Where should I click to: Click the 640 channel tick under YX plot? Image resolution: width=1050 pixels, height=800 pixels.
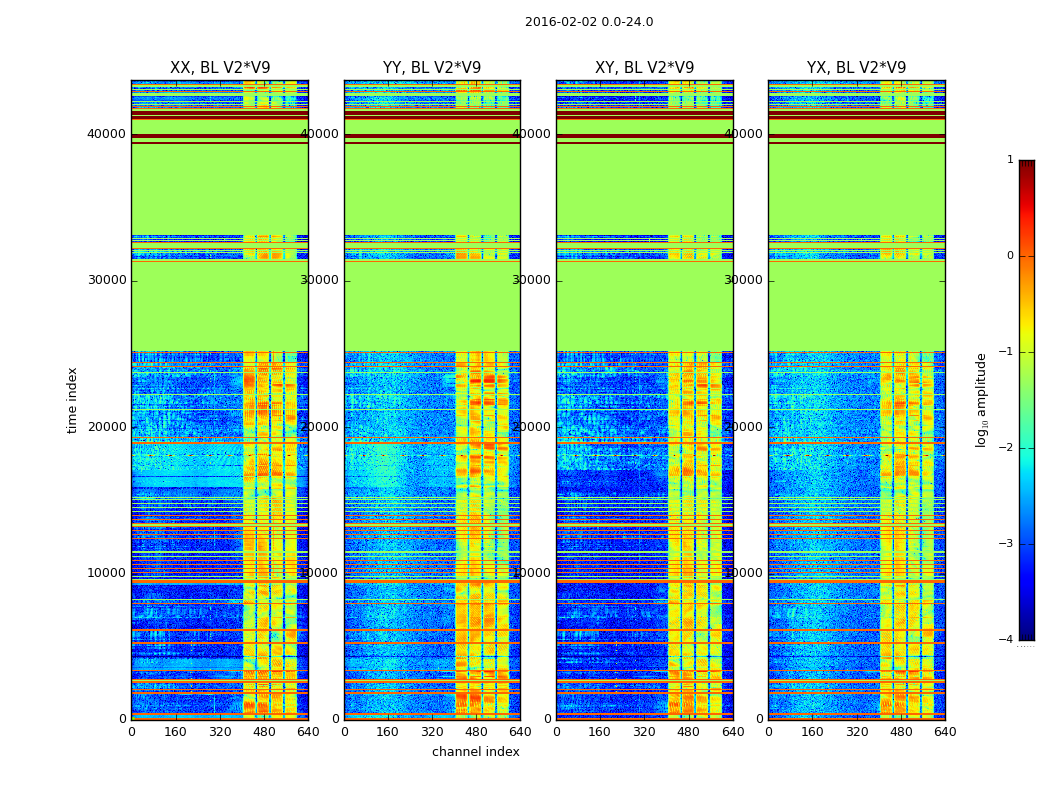[x=945, y=732]
